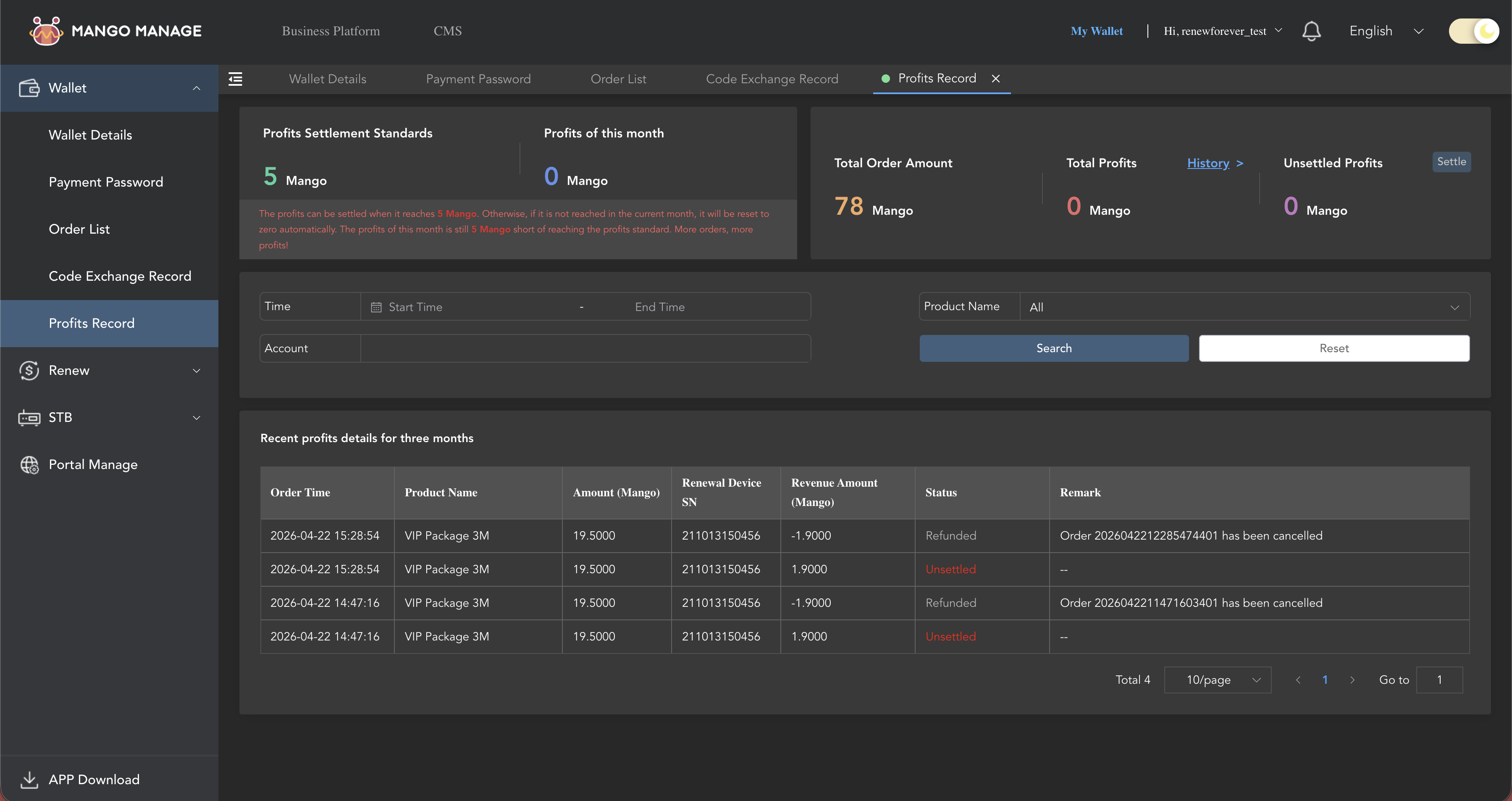Click the calendar icon in Start Time
Screen dimensions: 1512x801
pyautogui.click(x=376, y=307)
